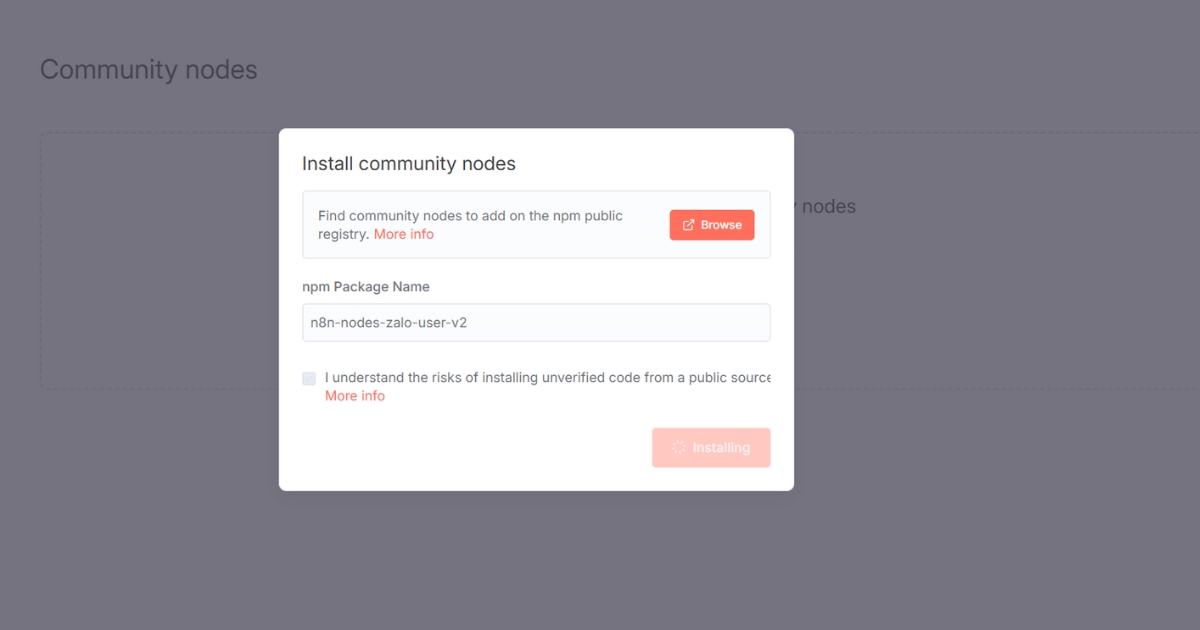Click the word 'registry.' in info banner
The image size is (1200, 630).
pos(343,234)
